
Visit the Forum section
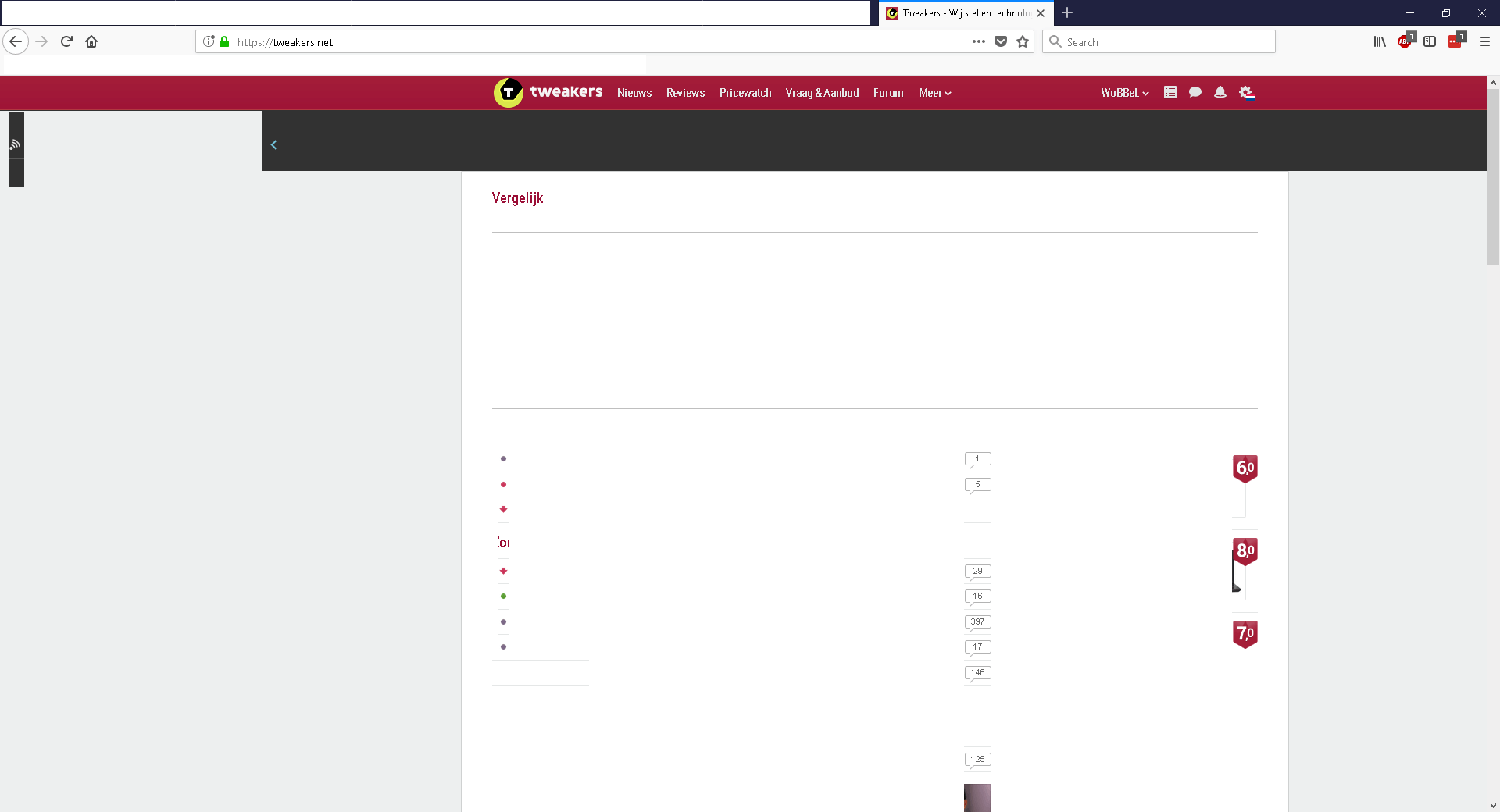click(888, 93)
